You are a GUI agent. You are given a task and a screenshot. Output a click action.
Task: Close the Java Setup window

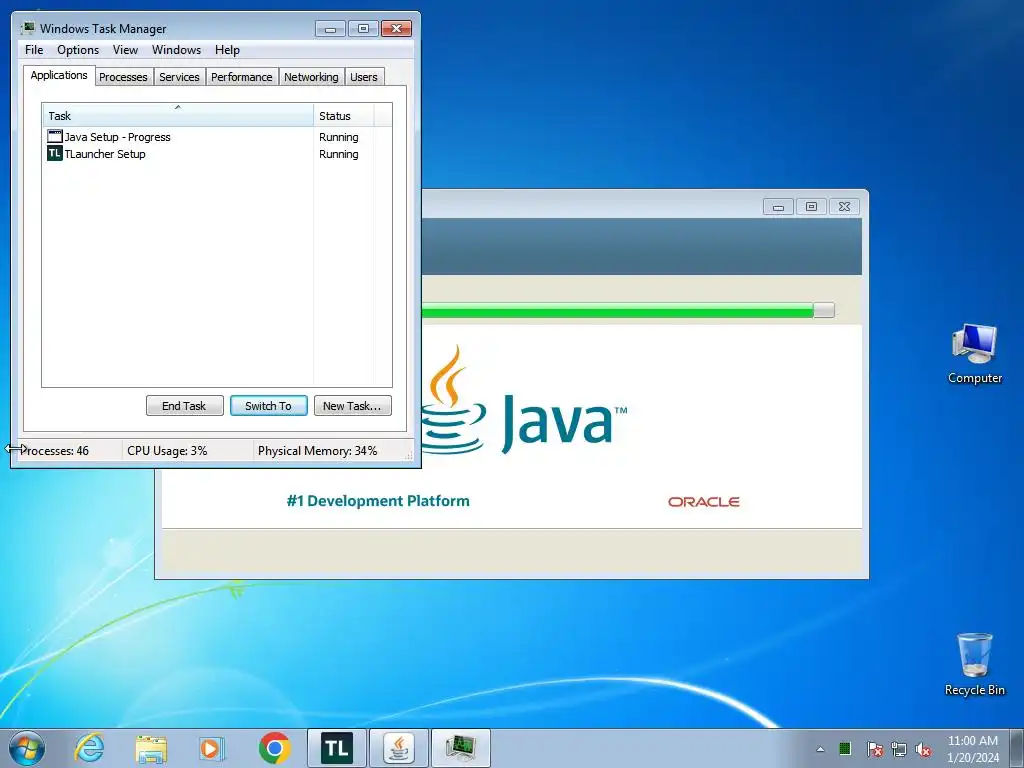pos(844,206)
